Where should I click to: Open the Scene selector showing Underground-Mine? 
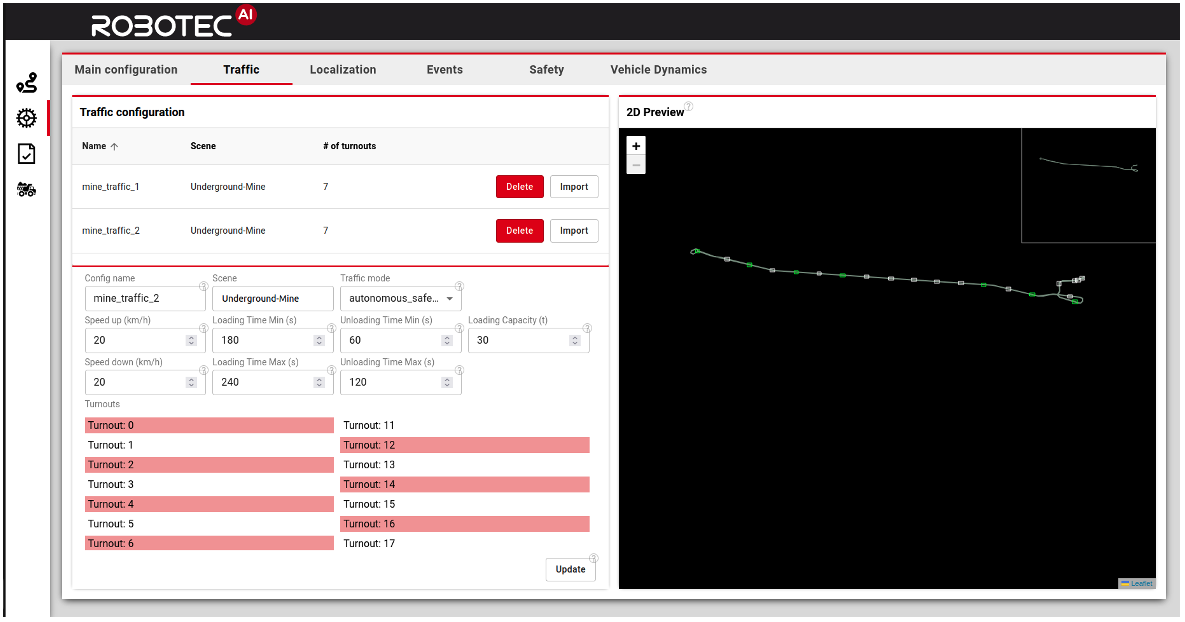pos(271,298)
